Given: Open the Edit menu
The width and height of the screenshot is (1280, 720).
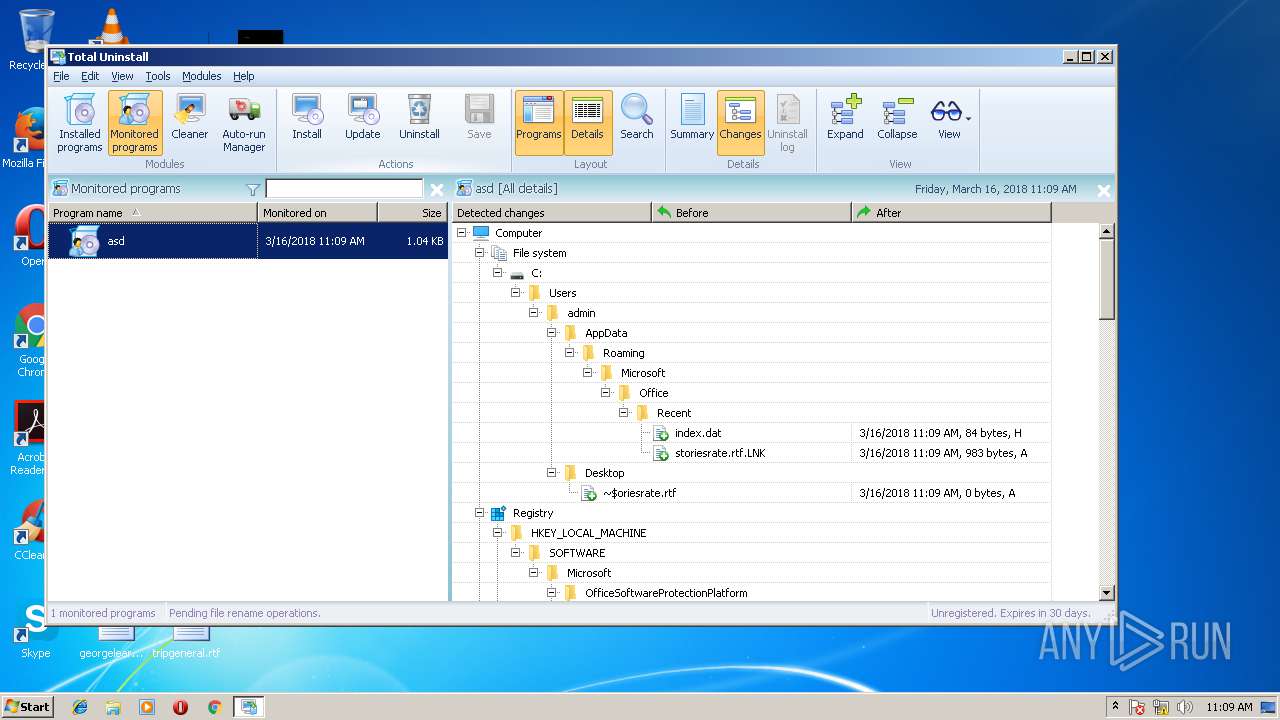Looking at the screenshot, I should point(90,76).
